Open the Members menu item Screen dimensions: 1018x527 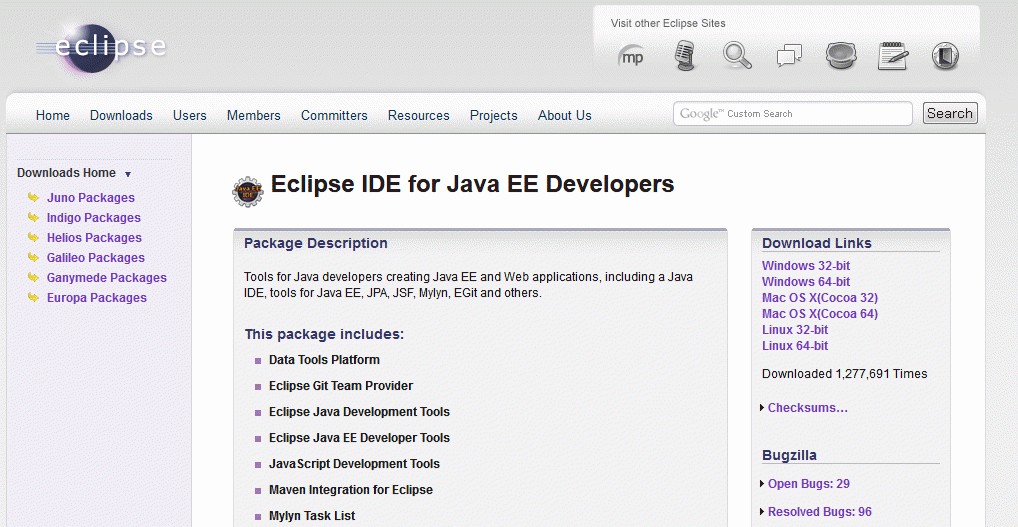pyautogui.click(x=253, y=116)
